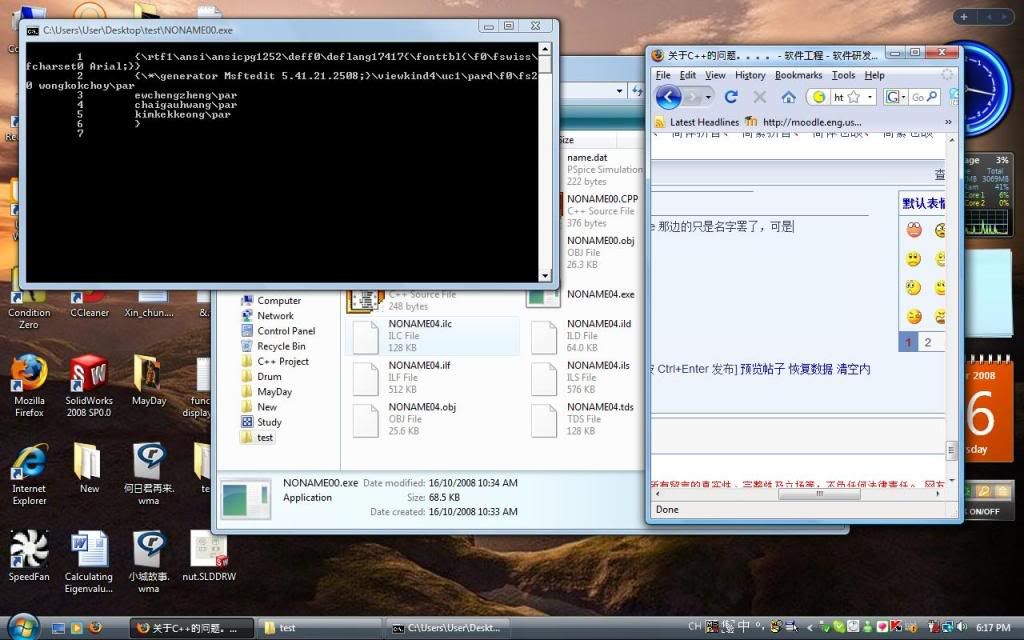This screenshot has height=640, width=1024.
Task: Click the console window's vertical scrollbar down arrow
Action: tap(545, 275)
